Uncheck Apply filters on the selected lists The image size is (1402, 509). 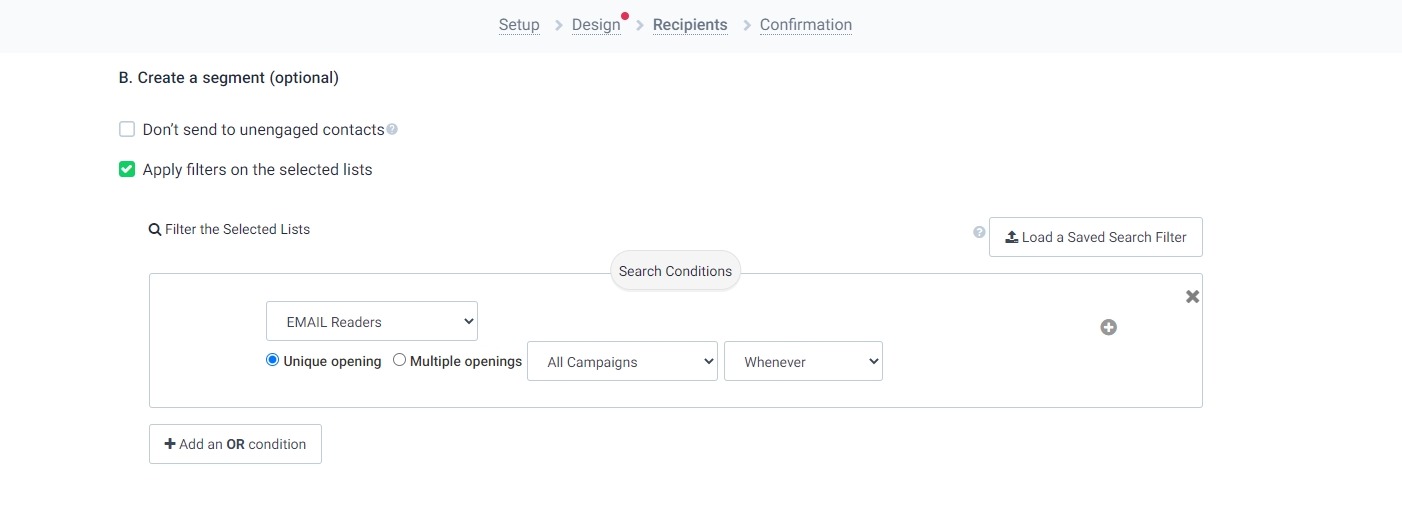pyautogui.click(x=127, y=169)
